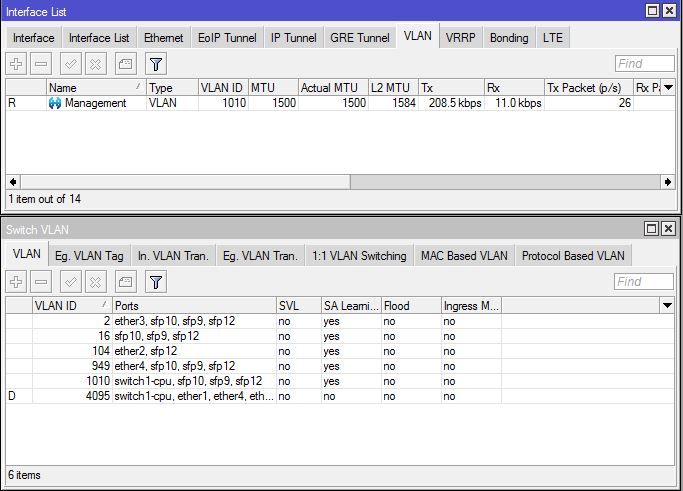Image resolution: width=683 pixels, height=491 pixels.
Task: Click Comment icon in Switch VLAN toolbar
Action: (x=125, y=282)
